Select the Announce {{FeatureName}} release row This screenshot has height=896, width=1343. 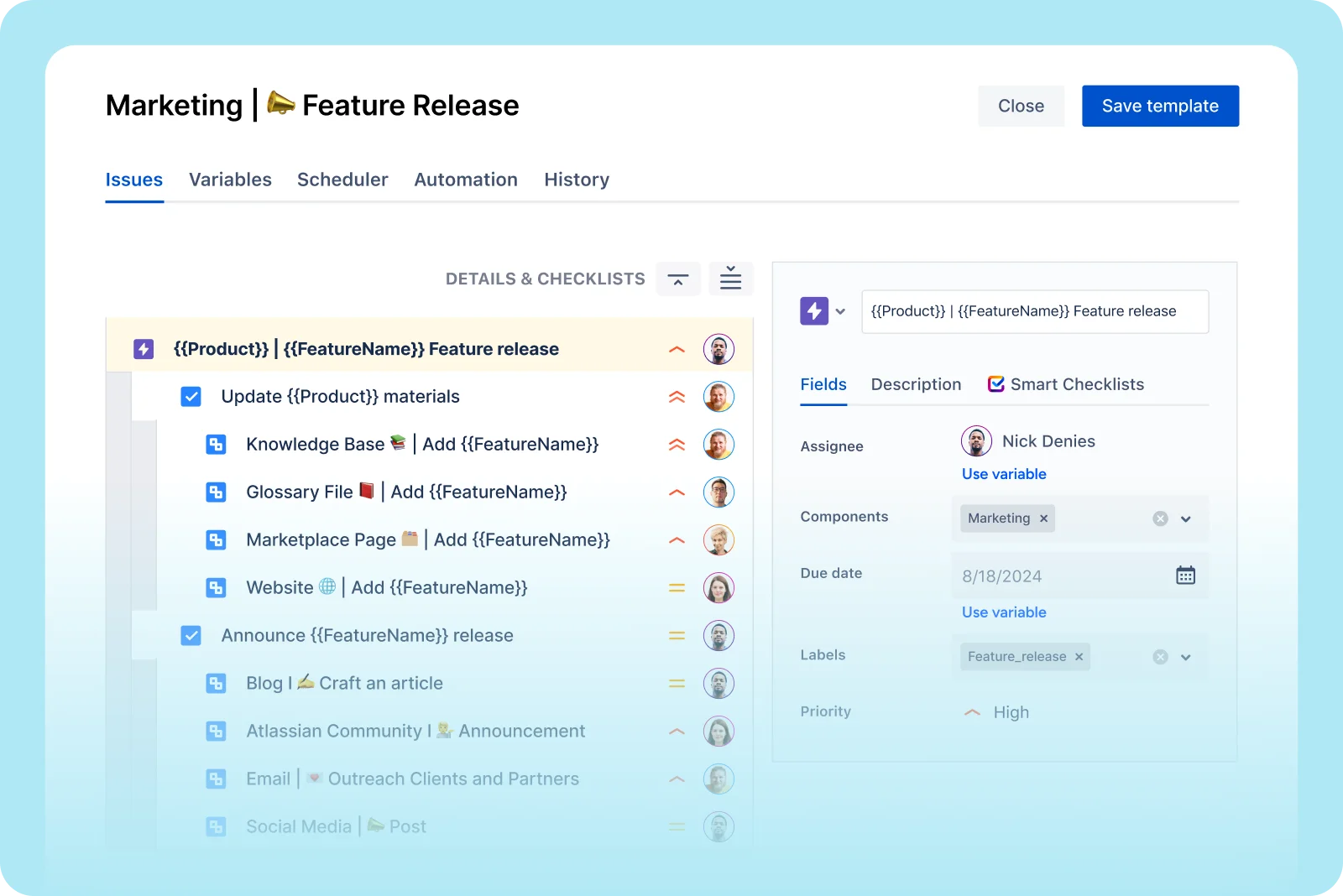pyautogui.click(x=442, y=636)
